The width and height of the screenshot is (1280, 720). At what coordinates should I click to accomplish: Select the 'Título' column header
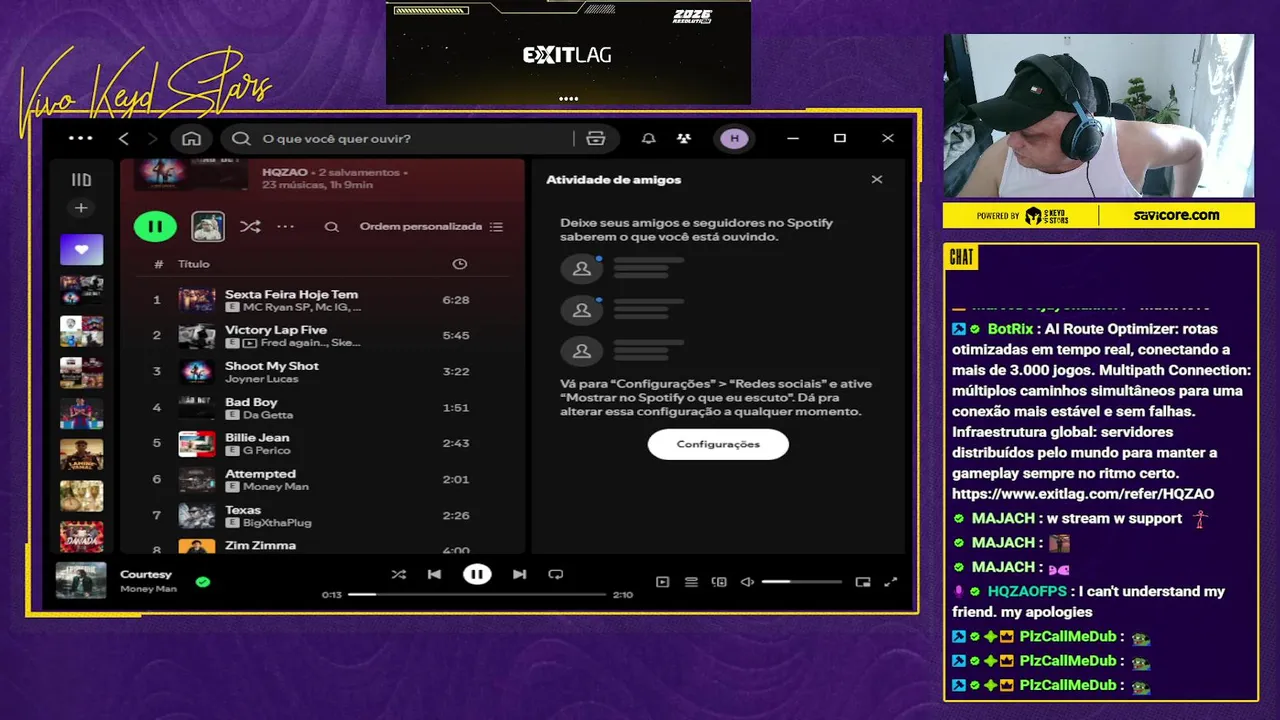pyautogui.click(x=194, y=264)
